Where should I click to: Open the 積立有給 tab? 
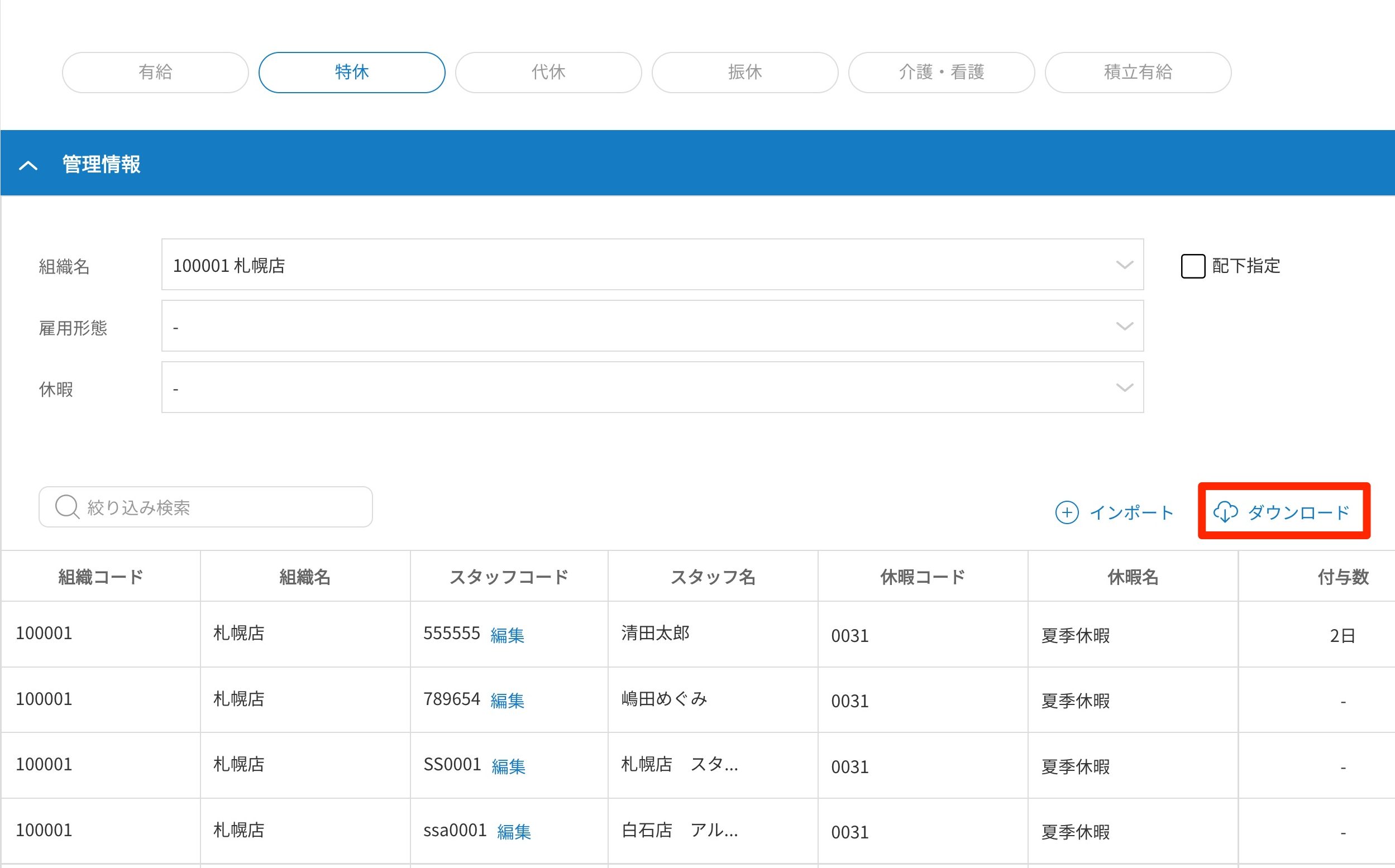coord(1137,73)
